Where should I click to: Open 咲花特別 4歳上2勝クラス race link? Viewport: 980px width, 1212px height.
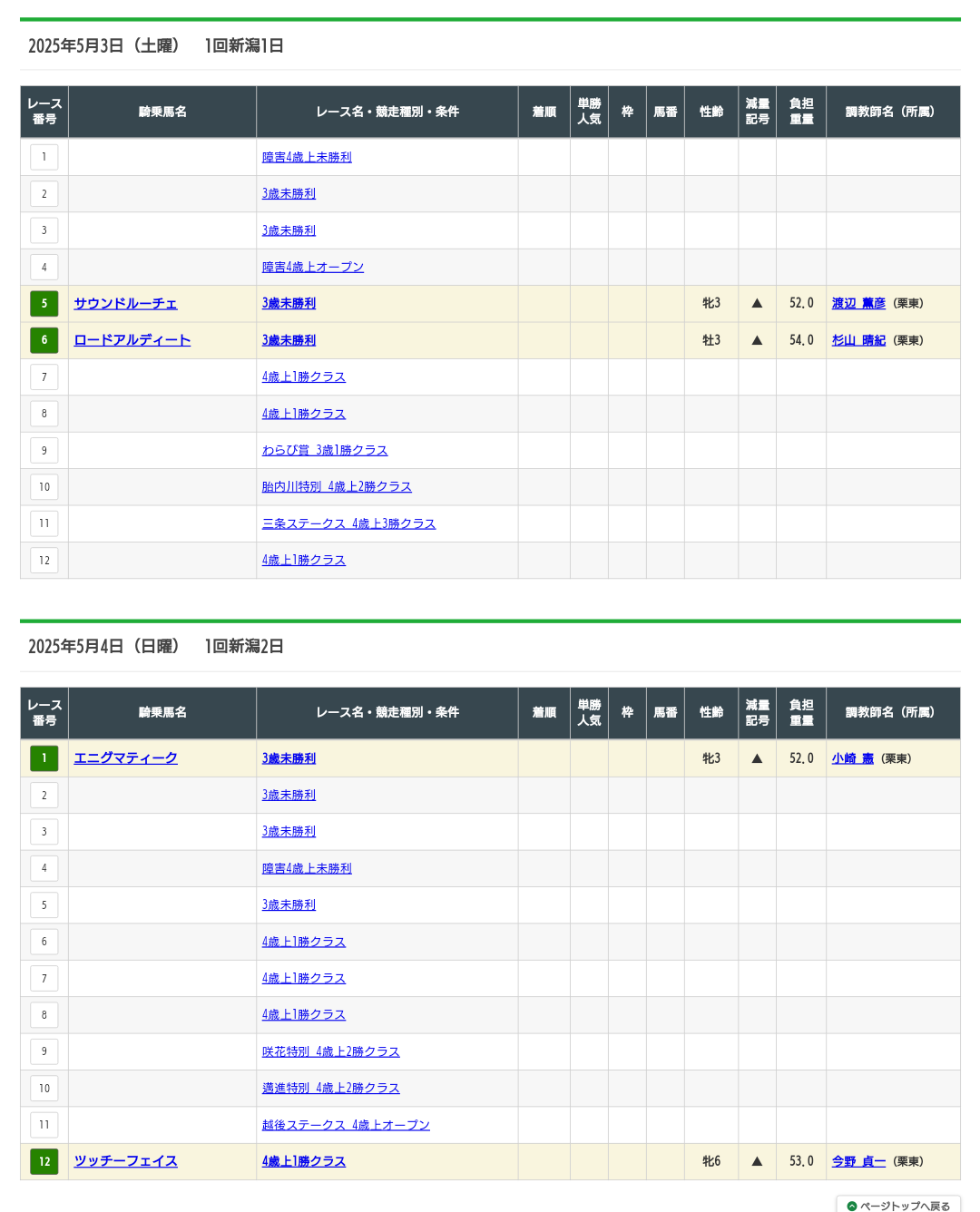[331, 1051]
